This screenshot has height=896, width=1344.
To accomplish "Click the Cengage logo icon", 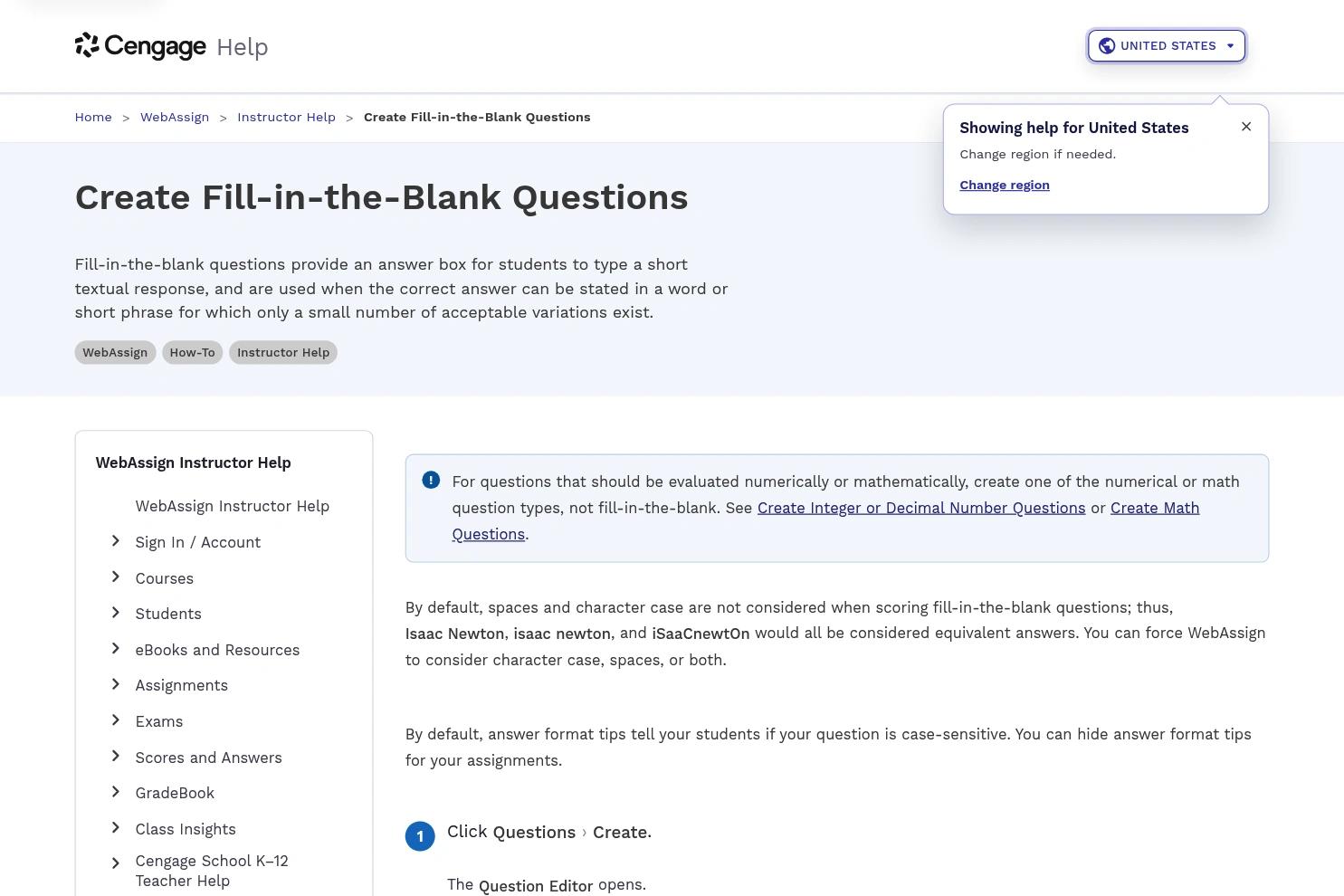I will click(87, 45).
